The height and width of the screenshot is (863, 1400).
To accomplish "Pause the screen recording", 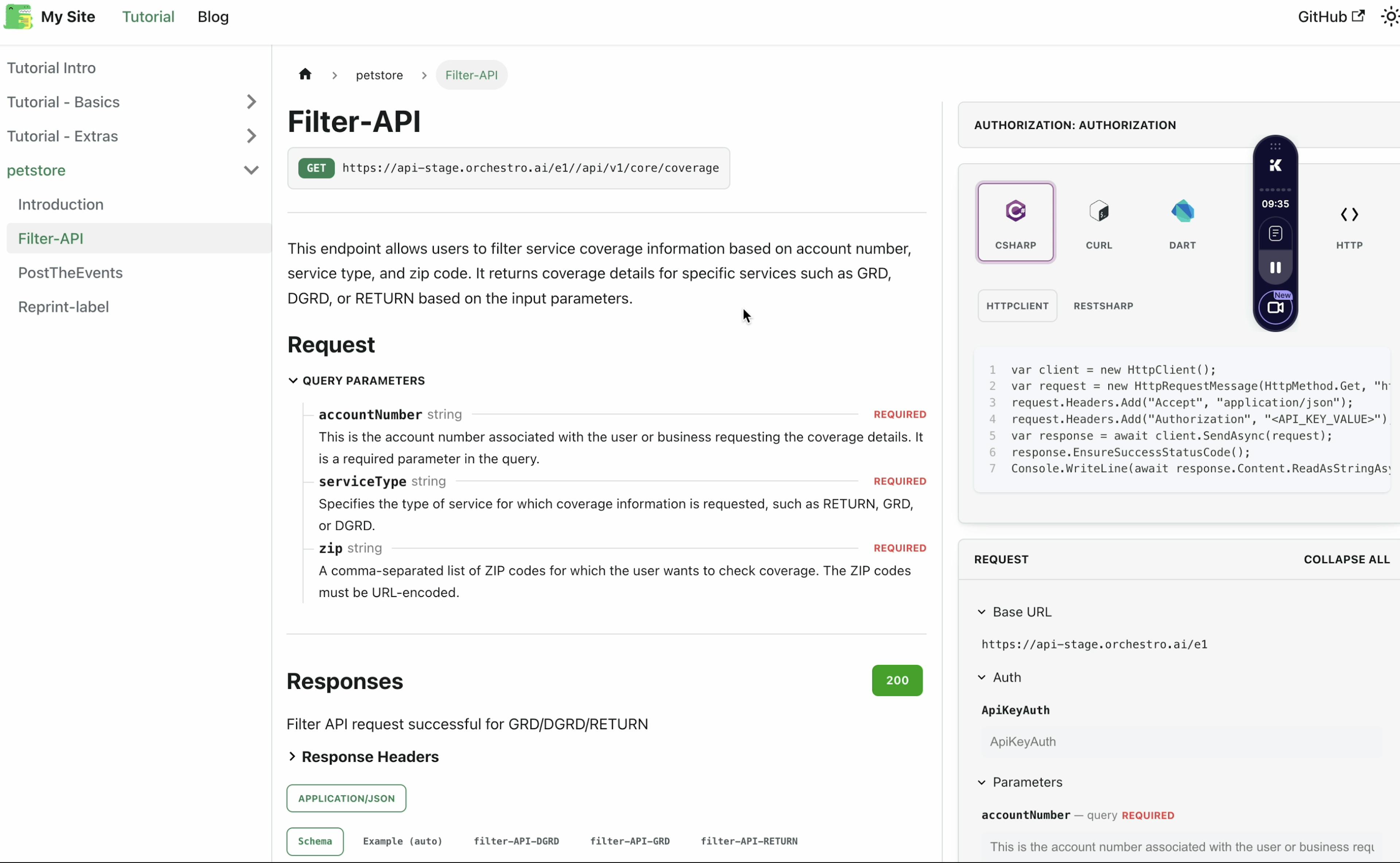I will click(x=1275, y=268).
